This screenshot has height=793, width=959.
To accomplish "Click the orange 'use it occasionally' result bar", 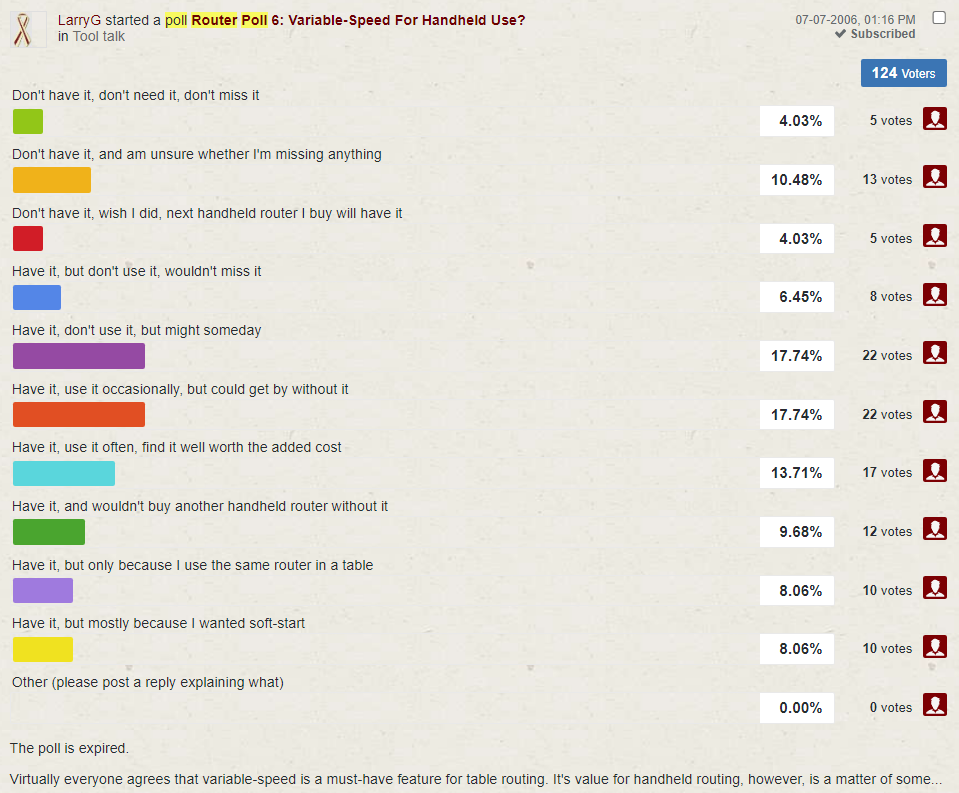I will [x=79, y=415].
